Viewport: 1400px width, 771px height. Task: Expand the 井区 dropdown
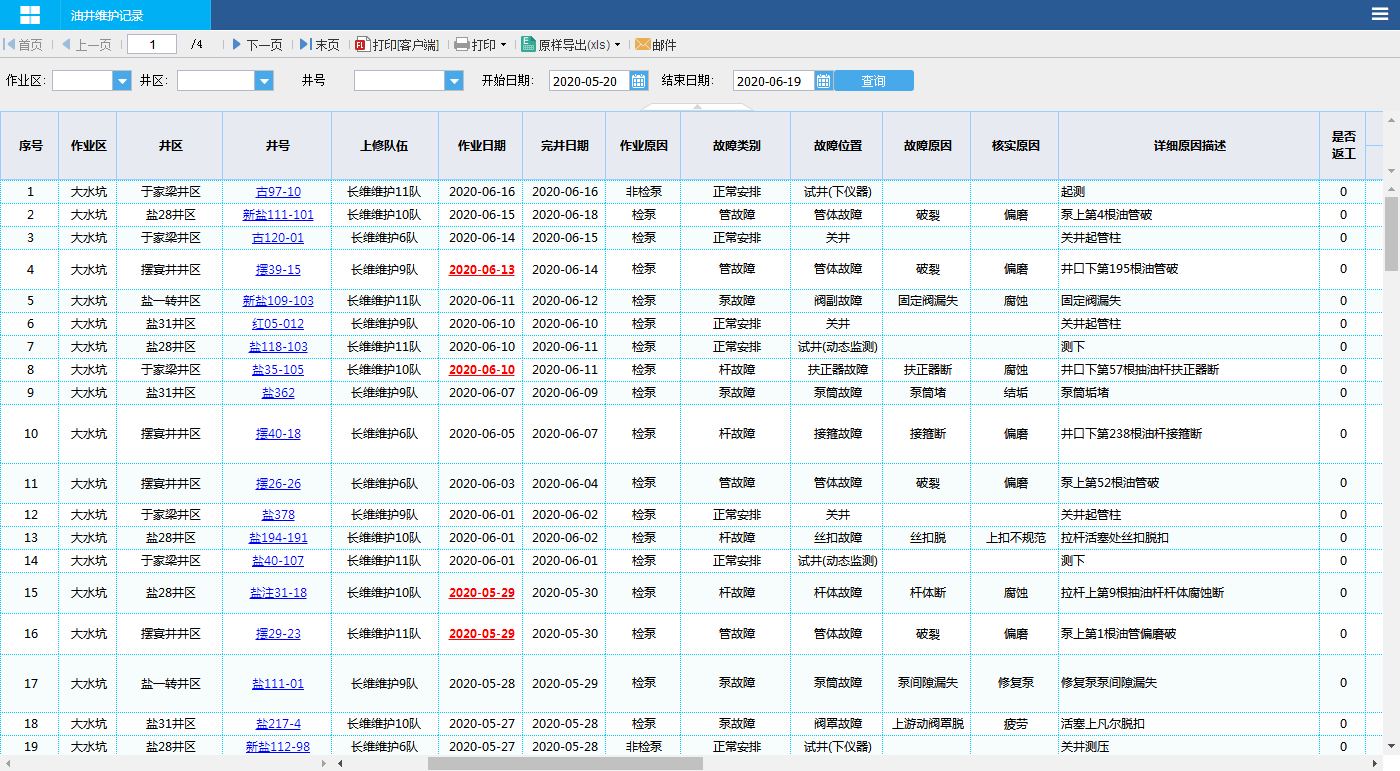coord(264,81)
